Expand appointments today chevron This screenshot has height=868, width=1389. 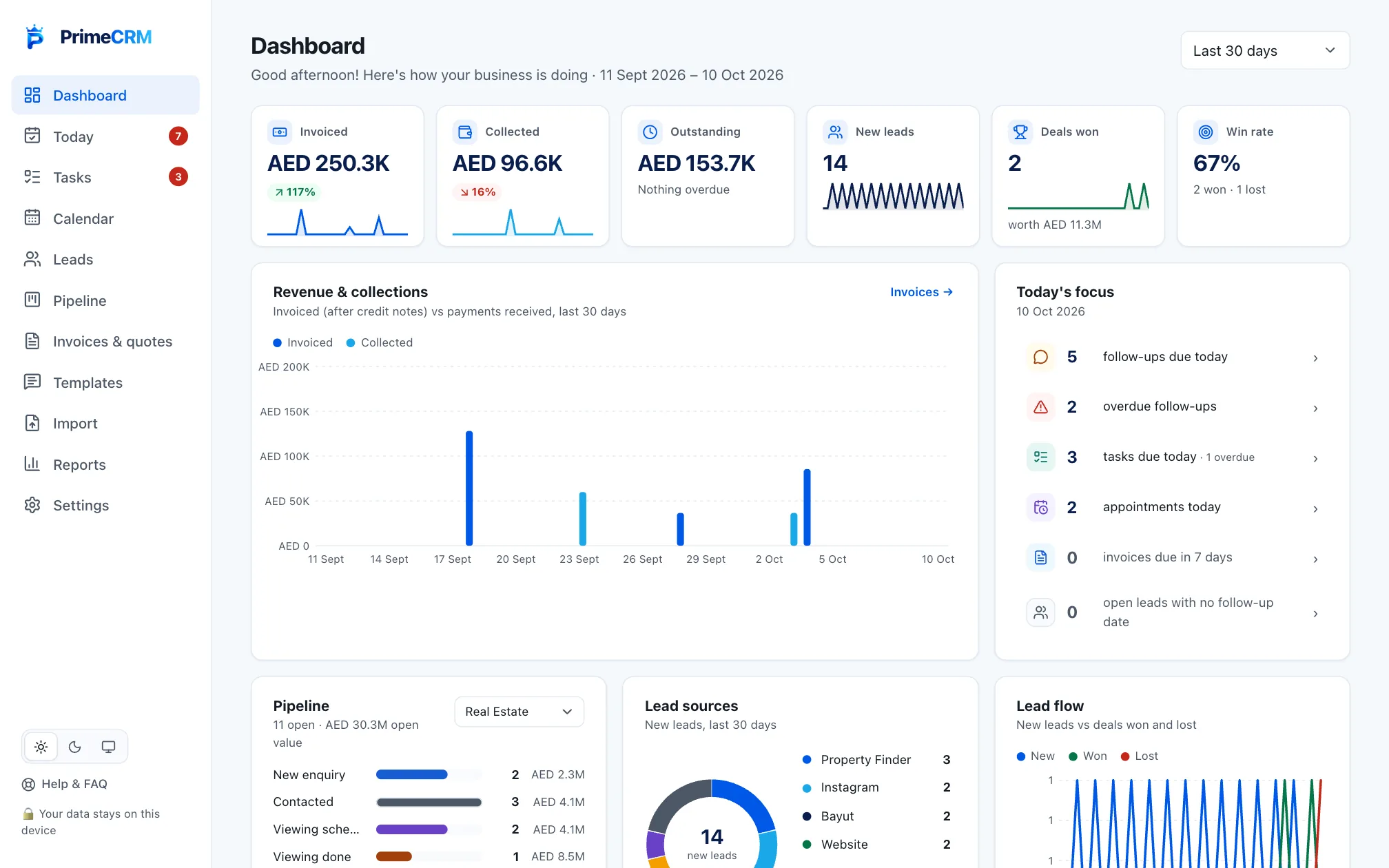coord(1315,509)
